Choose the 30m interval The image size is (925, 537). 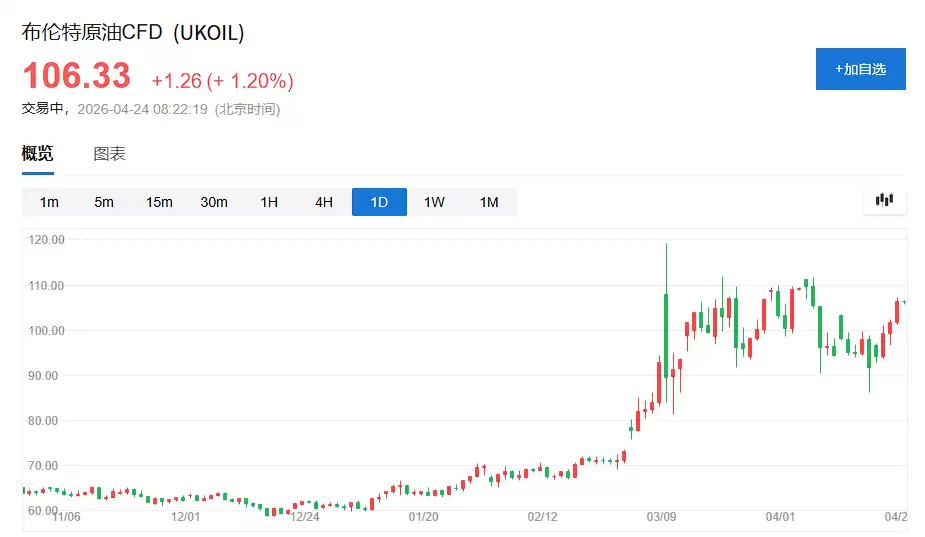point(214,202)
